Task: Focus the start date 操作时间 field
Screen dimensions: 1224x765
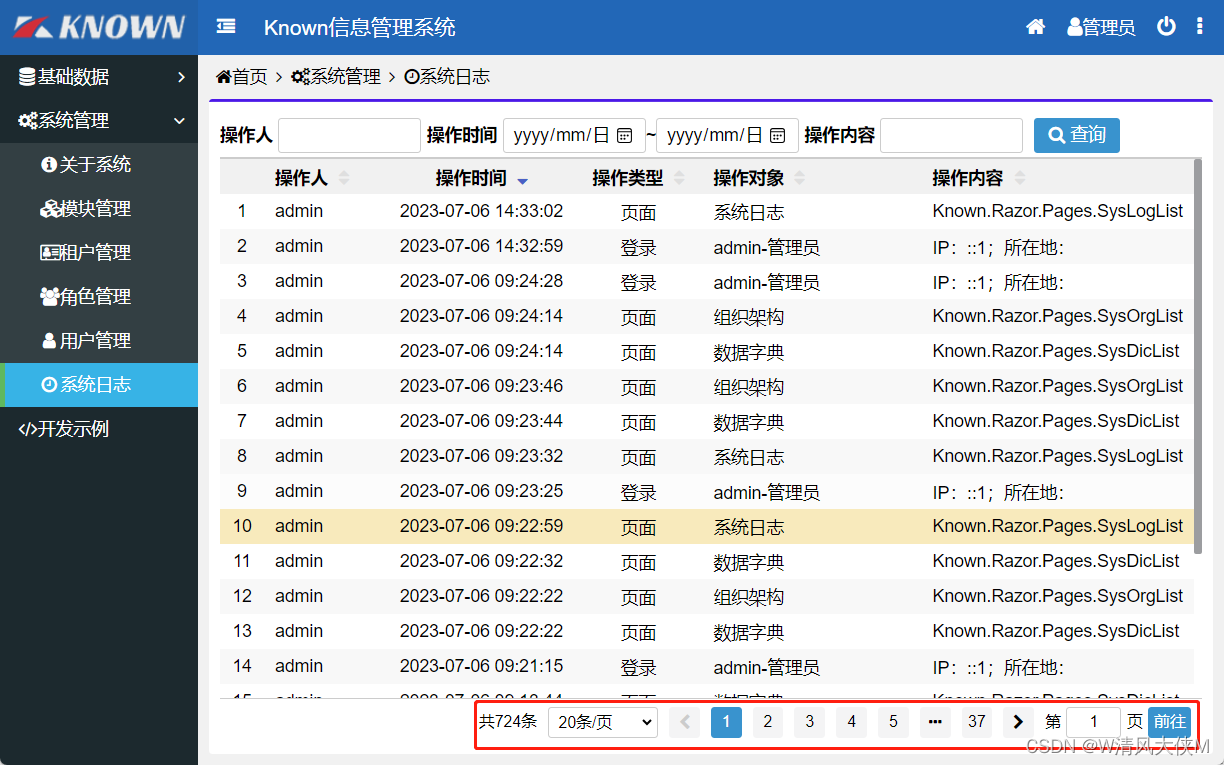Action: point(573,135)
